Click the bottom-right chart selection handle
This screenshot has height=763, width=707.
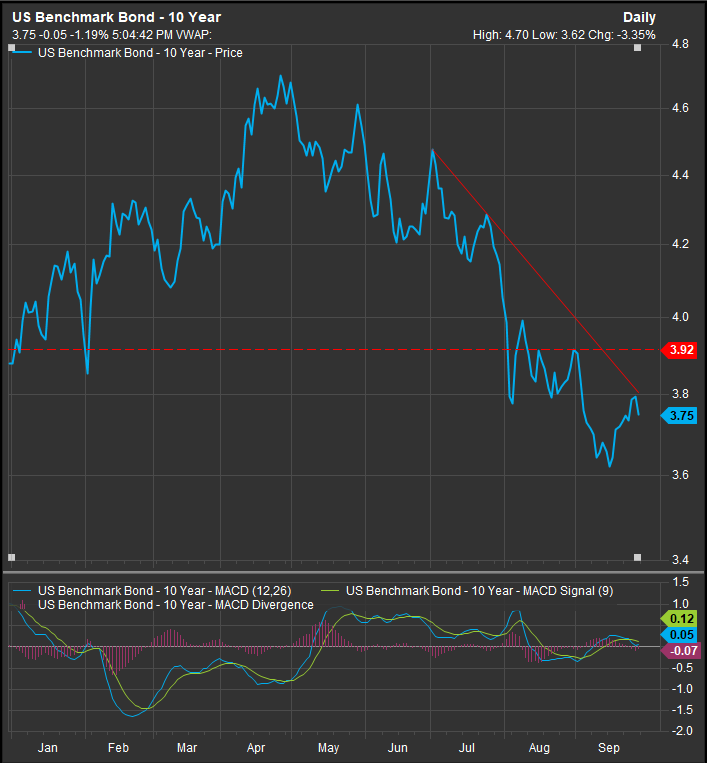(x=637, y=557)
